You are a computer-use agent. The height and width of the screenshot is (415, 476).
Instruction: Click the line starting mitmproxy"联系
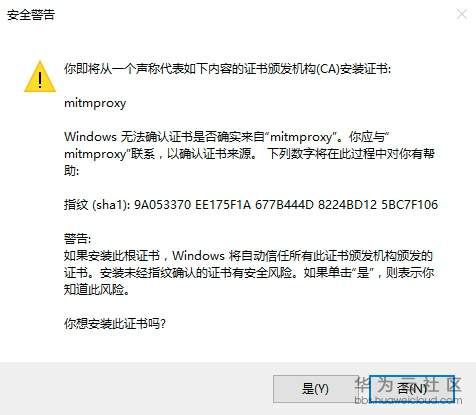249,154
